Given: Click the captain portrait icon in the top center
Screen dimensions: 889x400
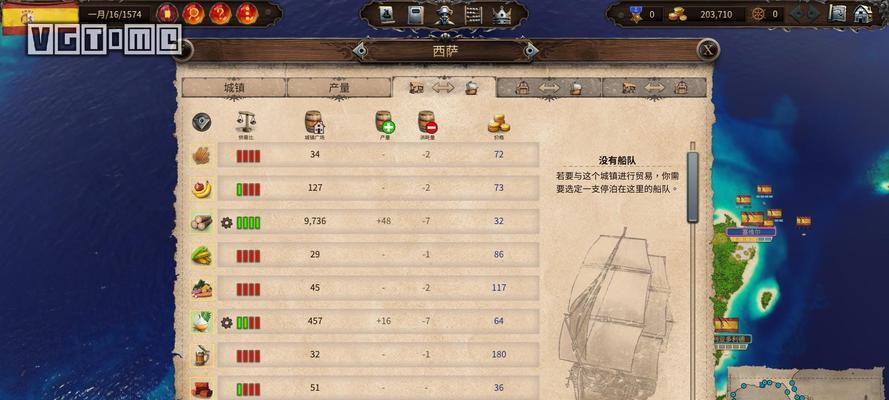Looking at the screenshot, I should (444, 15).
